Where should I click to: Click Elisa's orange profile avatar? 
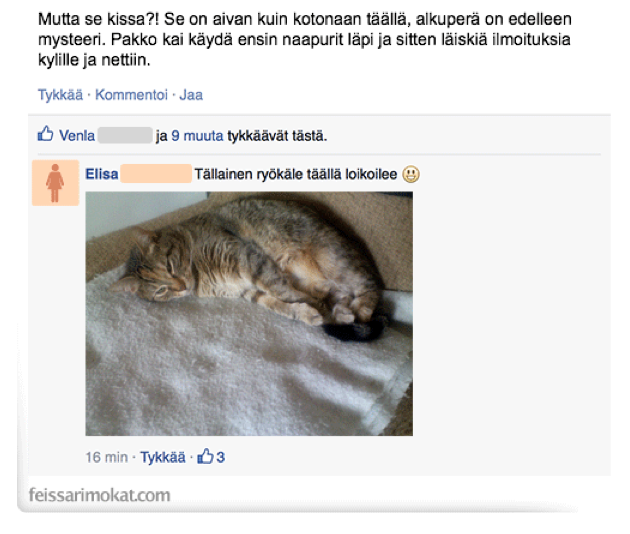pos(55,183)
